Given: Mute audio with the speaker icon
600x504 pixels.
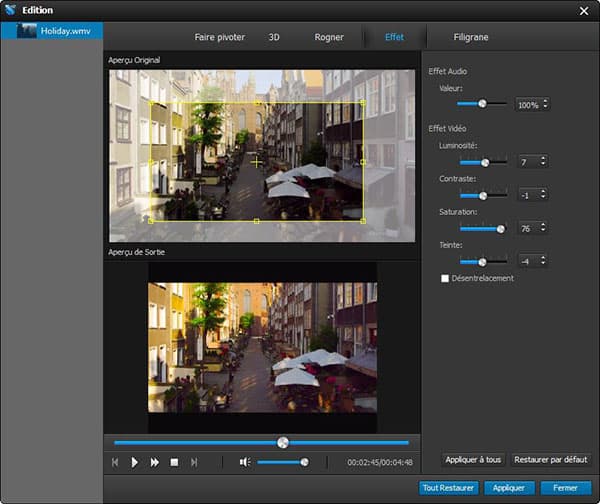Looking at the screenshot, I should click(x=244, y=462).
